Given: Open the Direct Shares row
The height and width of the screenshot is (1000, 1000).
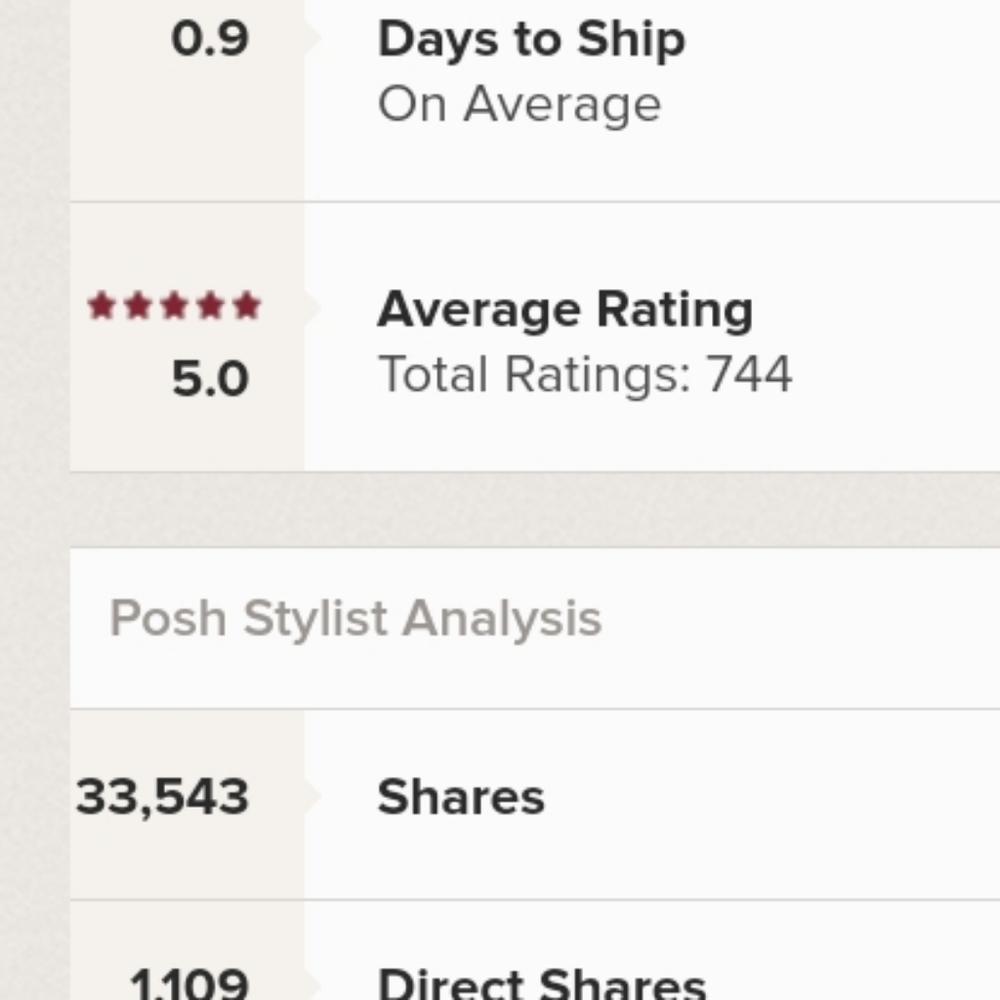Looking at the screenshot, I should click(534, 951).
